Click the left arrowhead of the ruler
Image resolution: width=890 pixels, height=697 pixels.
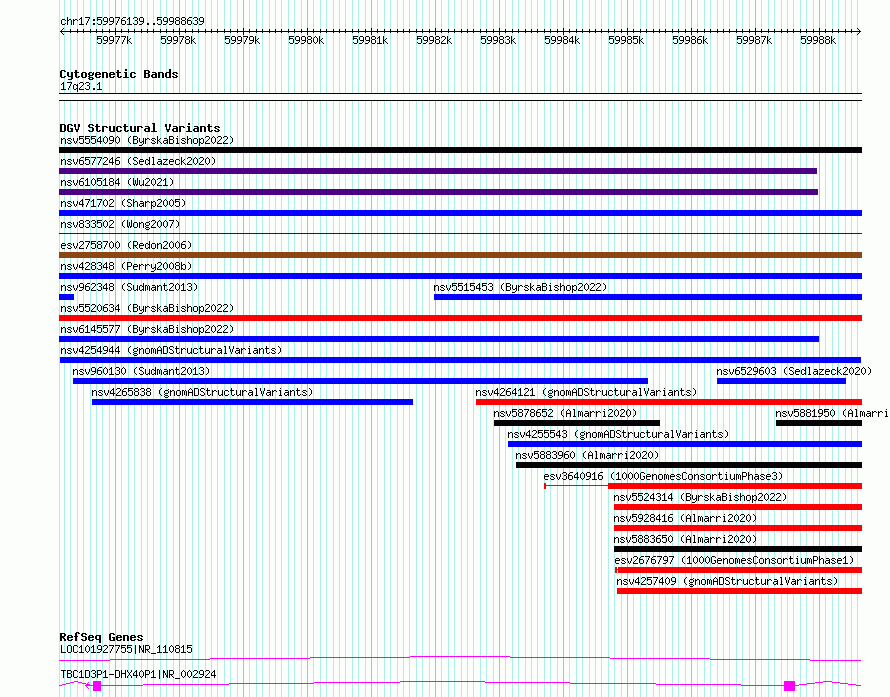click(x=62, y=31)
